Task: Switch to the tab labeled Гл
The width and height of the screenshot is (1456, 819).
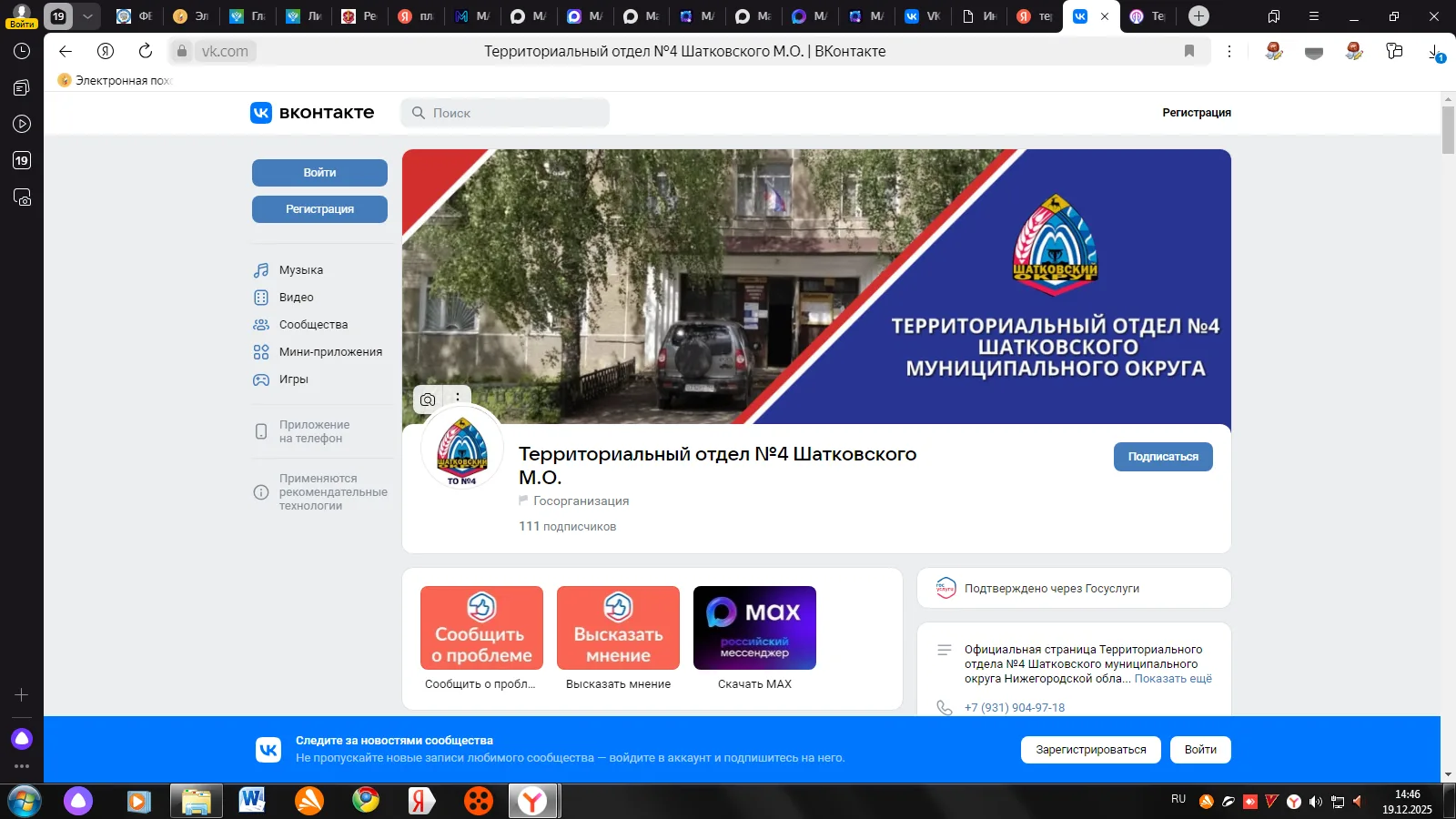Action: tap(248, 16)
